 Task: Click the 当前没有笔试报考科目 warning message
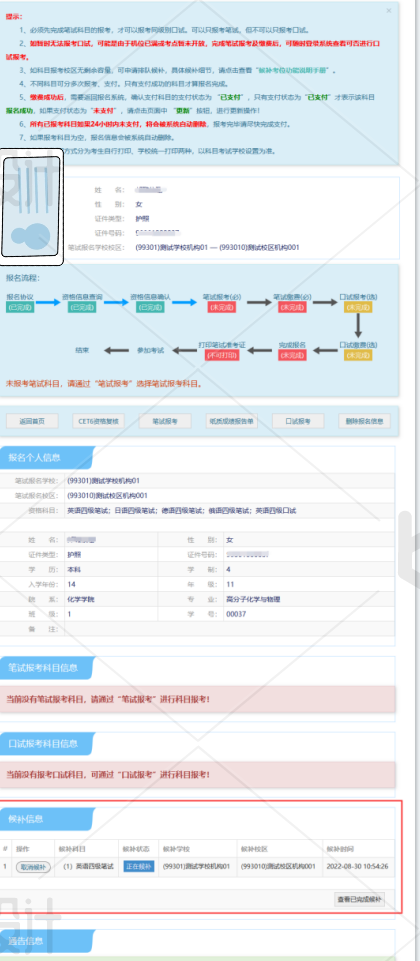pyautogui.click(x=197, y=699)
